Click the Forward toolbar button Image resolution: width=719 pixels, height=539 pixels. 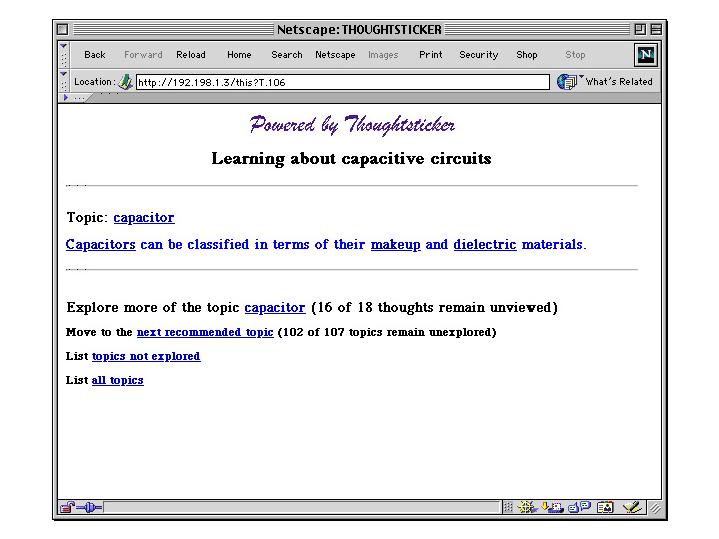[x=143, y=55]
